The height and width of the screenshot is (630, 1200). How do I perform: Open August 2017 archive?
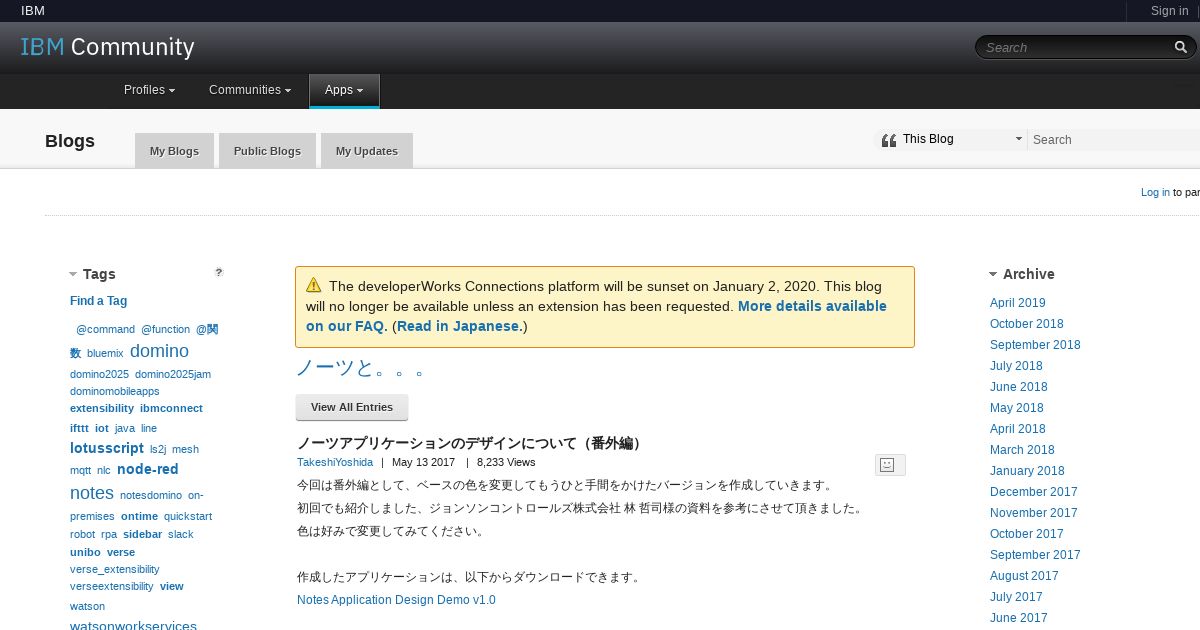(1024, 576)
